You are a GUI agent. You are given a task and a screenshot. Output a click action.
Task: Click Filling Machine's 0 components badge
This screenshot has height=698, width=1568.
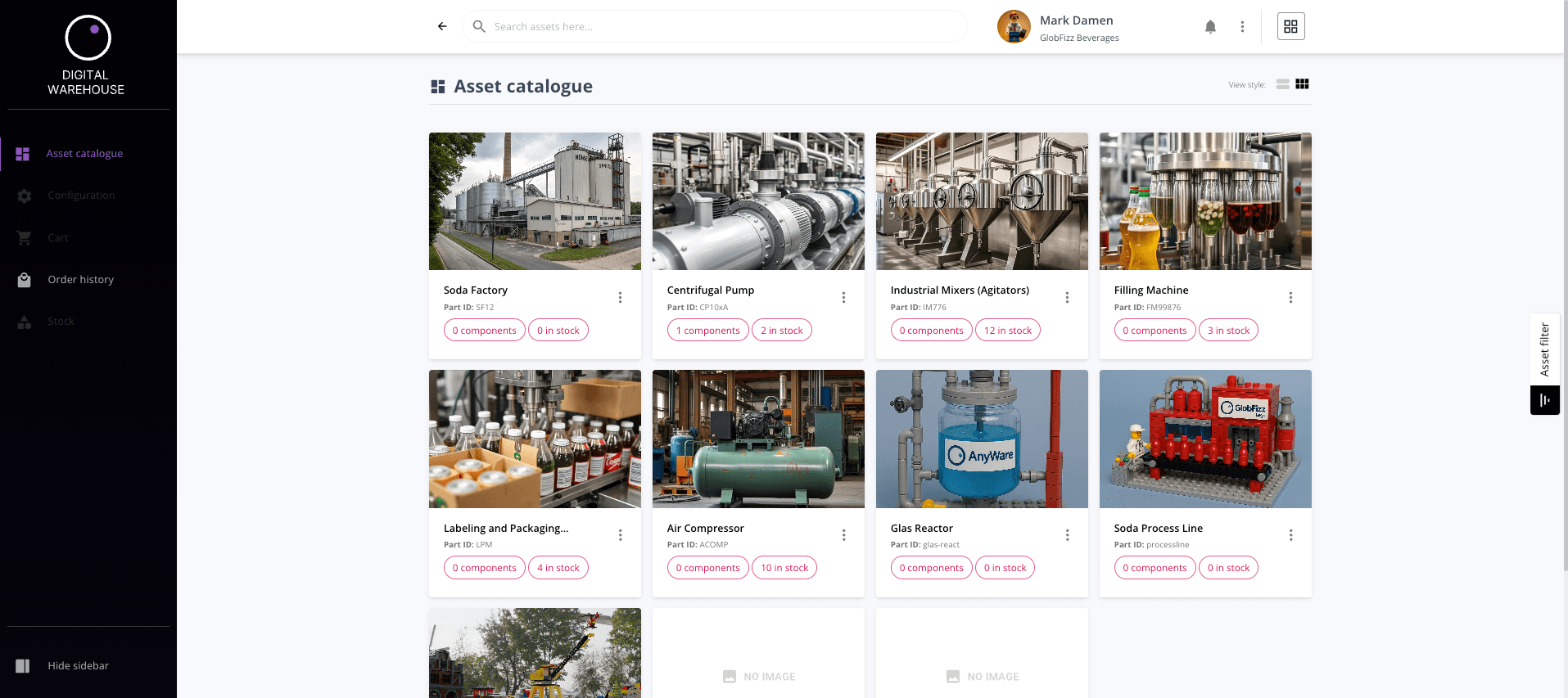pos(1155,330)
